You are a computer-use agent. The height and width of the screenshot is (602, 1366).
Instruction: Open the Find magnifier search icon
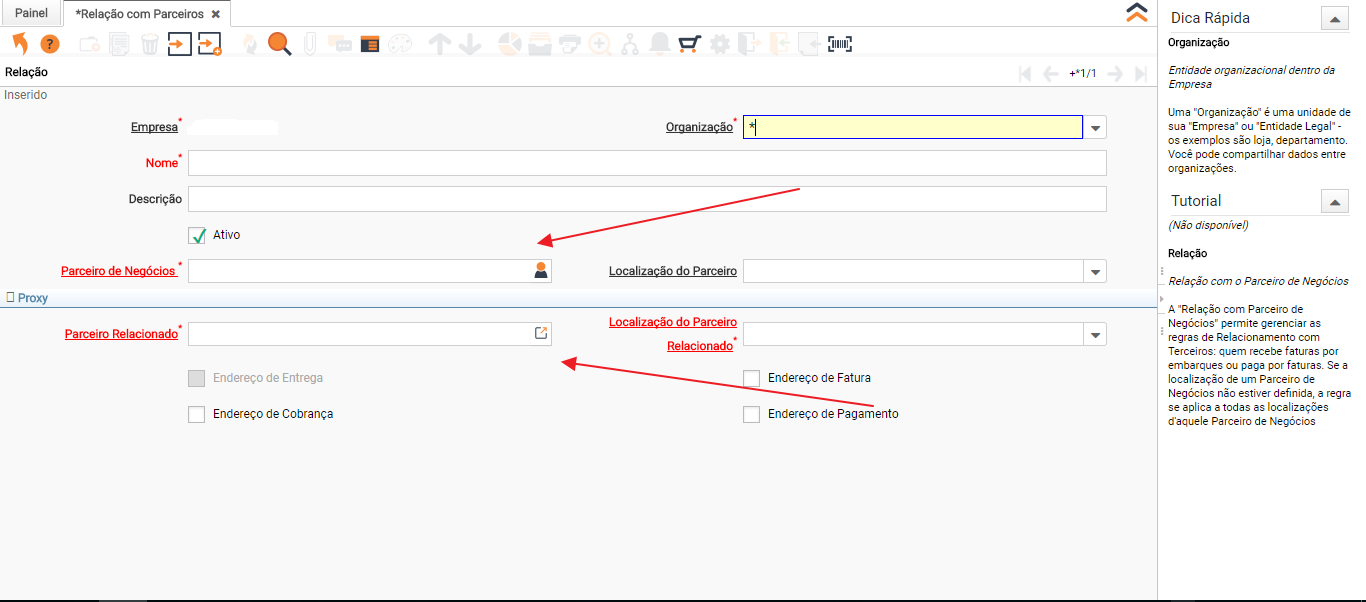click(x=279, y=44)
